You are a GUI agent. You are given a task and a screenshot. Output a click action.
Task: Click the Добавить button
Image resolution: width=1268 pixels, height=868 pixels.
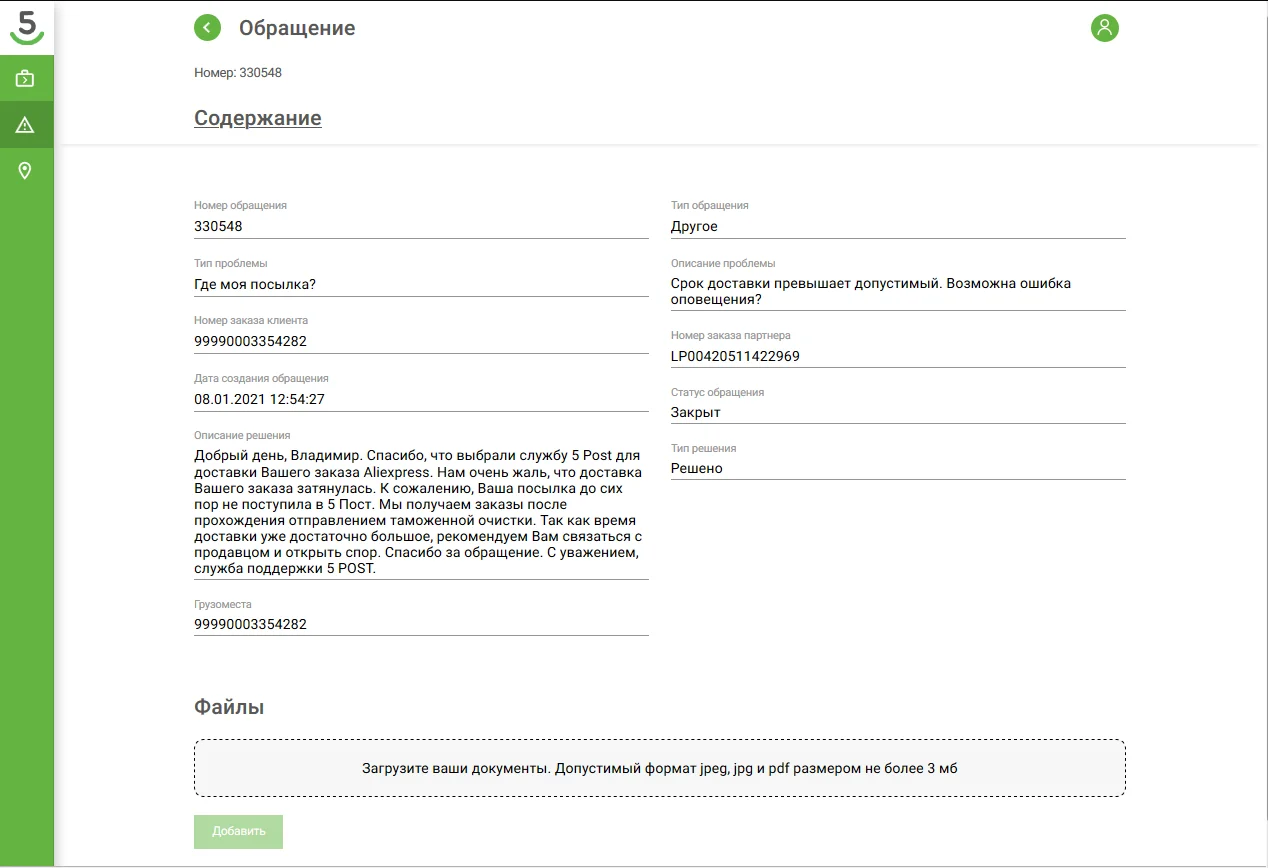[238, 831]
